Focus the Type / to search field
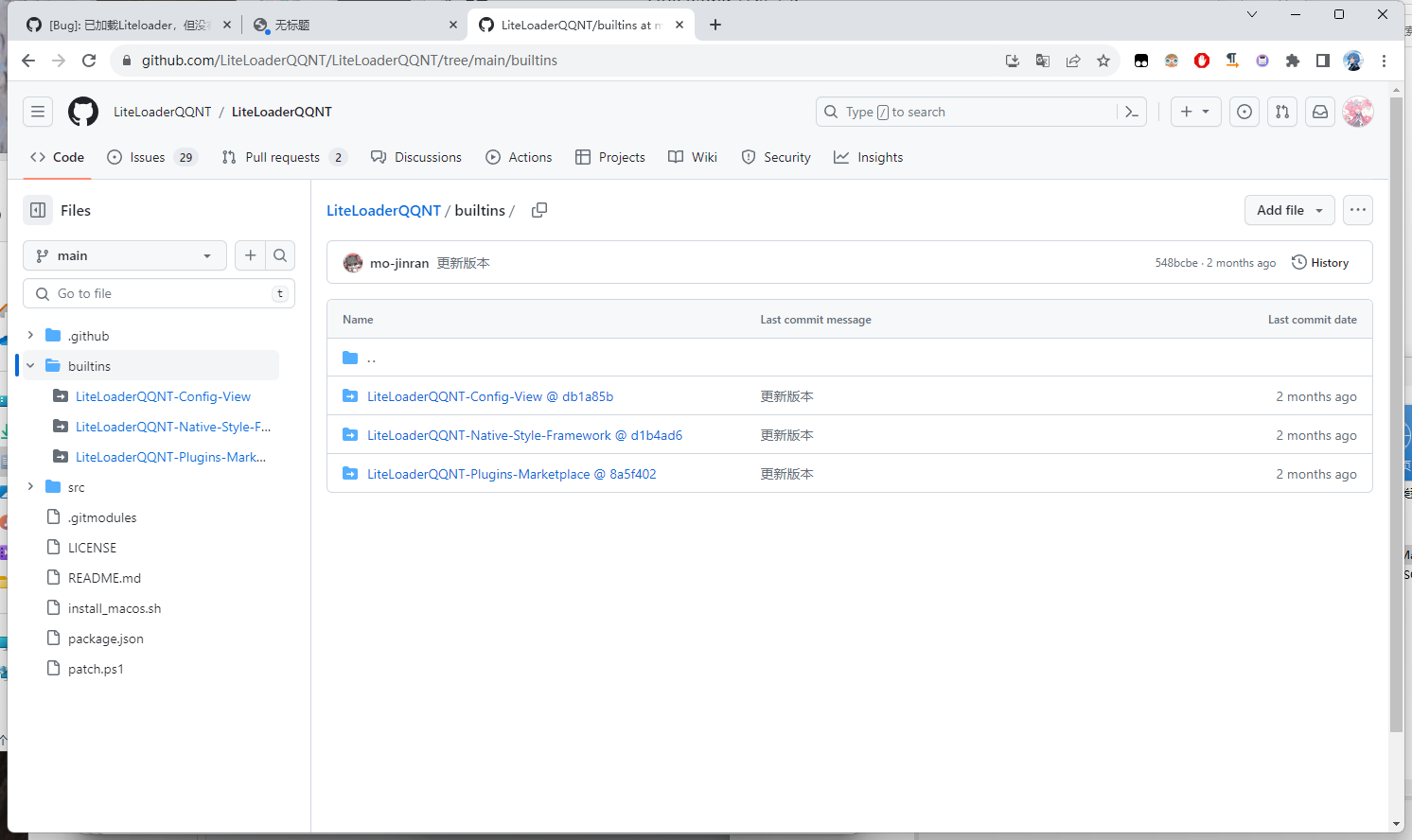 point(965,112)
